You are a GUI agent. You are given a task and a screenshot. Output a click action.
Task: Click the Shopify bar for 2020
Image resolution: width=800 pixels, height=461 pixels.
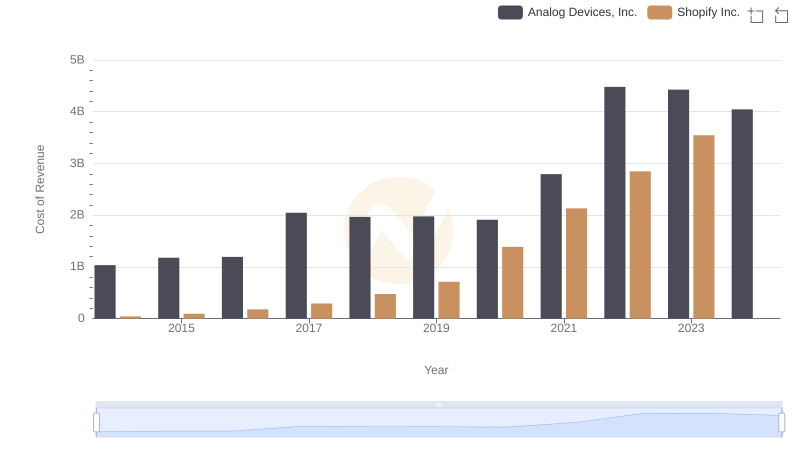pyautogui.click(x=513, y=283)
